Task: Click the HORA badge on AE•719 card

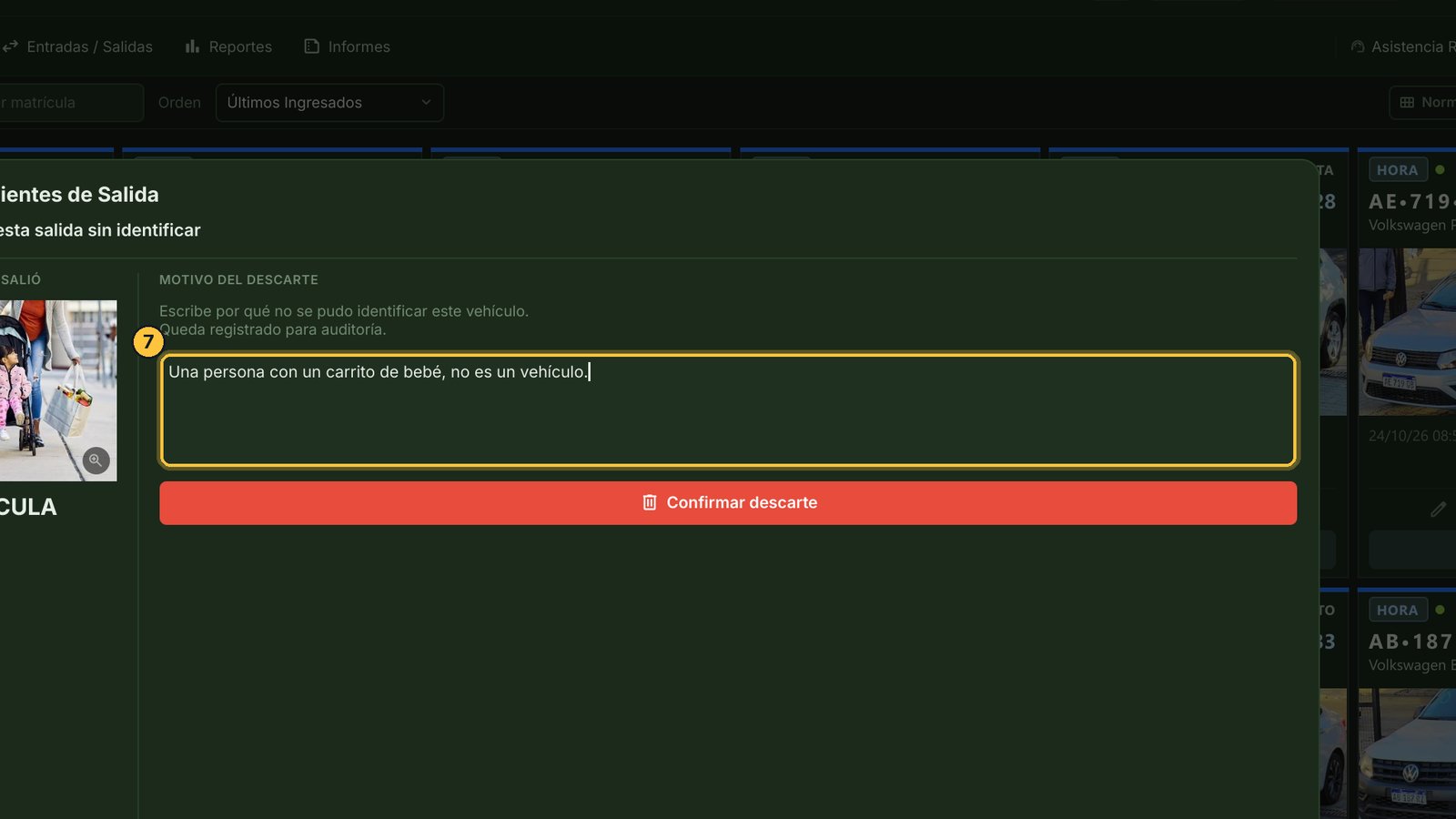Action: (x=1398, y=170)
